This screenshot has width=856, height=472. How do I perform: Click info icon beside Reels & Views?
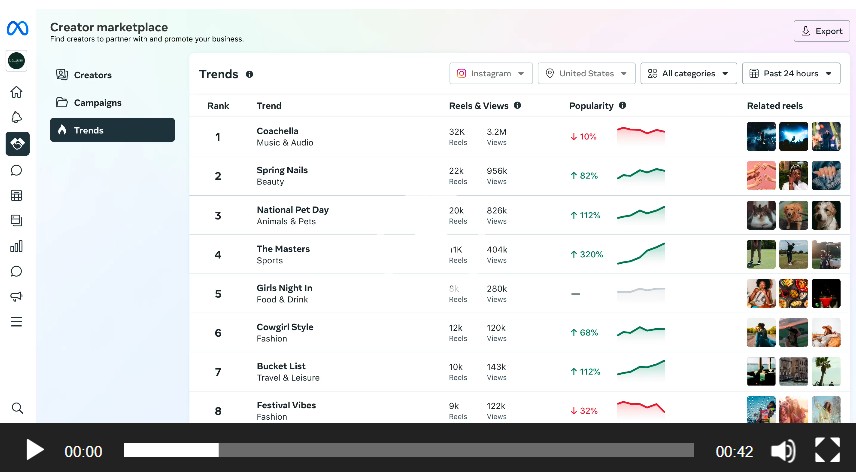tap(517, 105)
